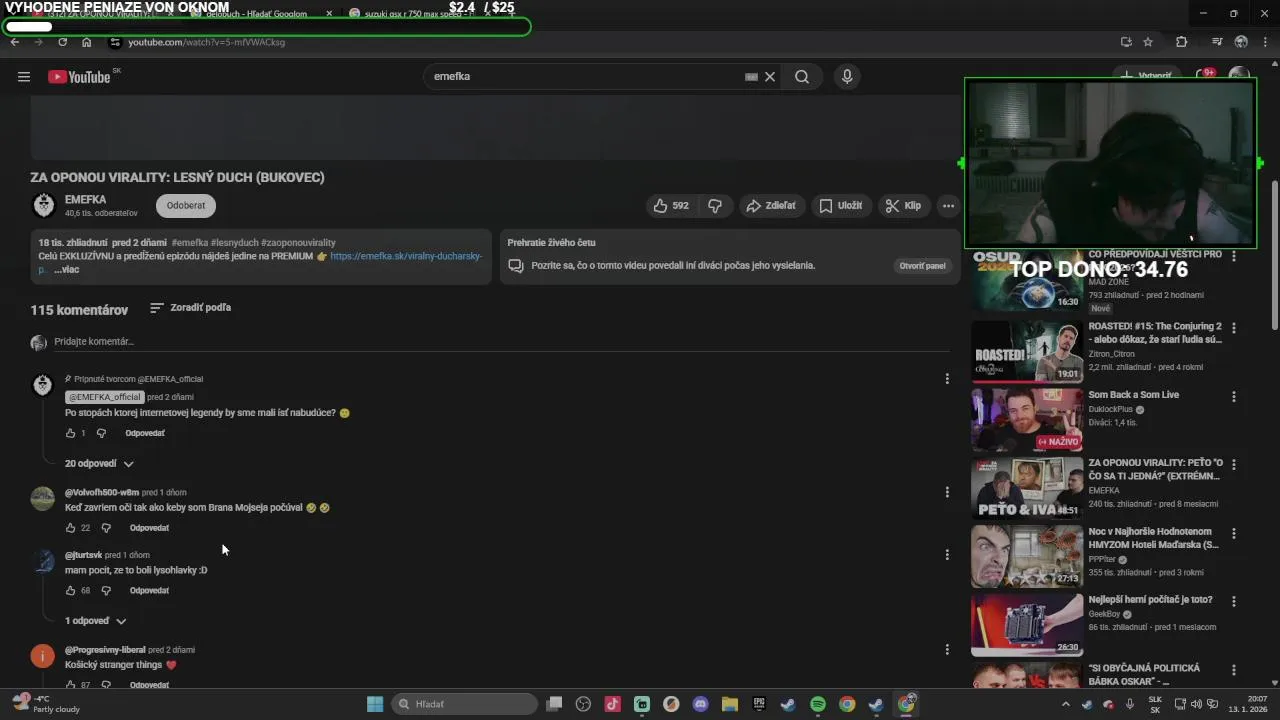Open File Explorer from the taskbar
Viewport: 1280px width, 720px height.
pos(729,704)
